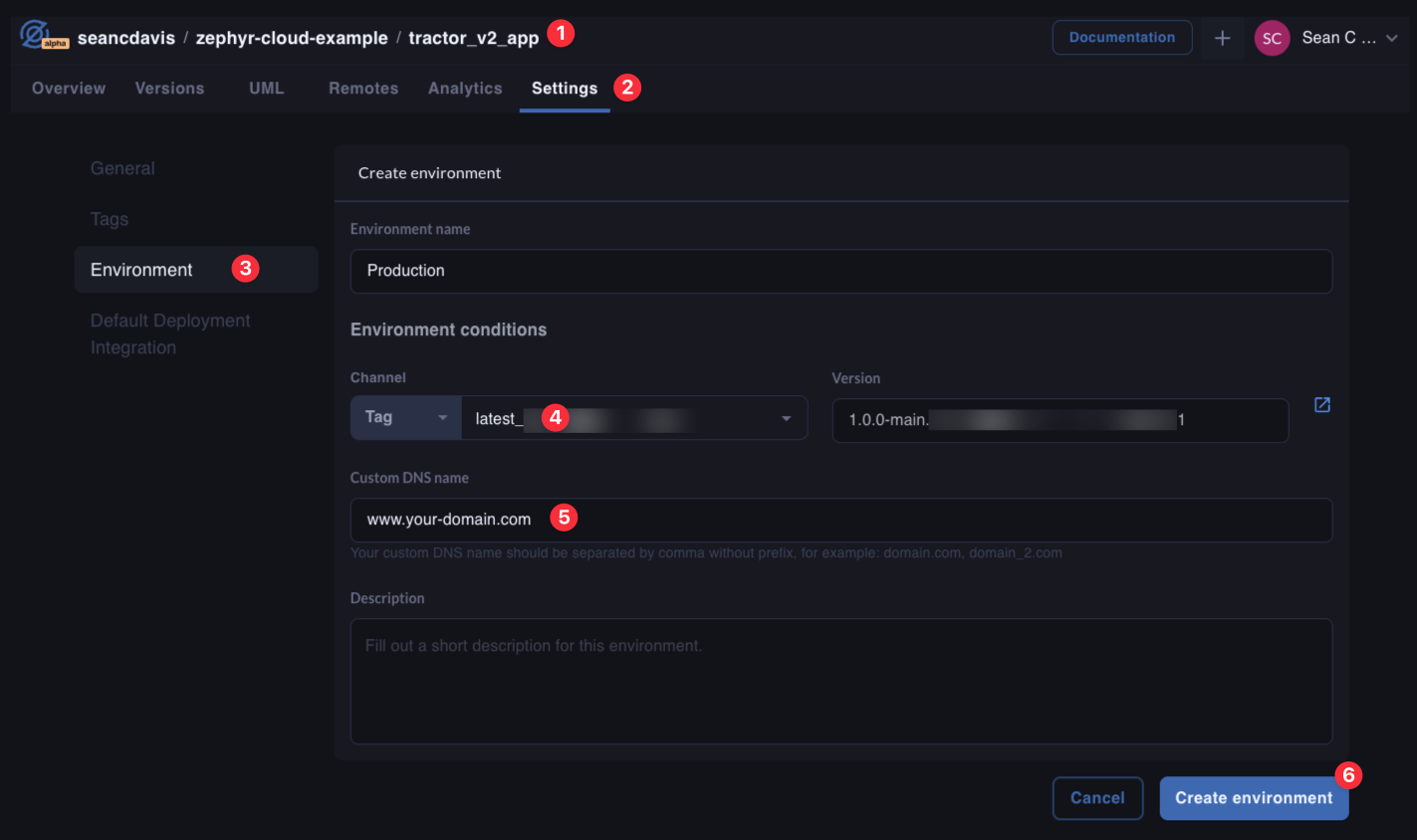Click the Cancel button

point(1097,798)
